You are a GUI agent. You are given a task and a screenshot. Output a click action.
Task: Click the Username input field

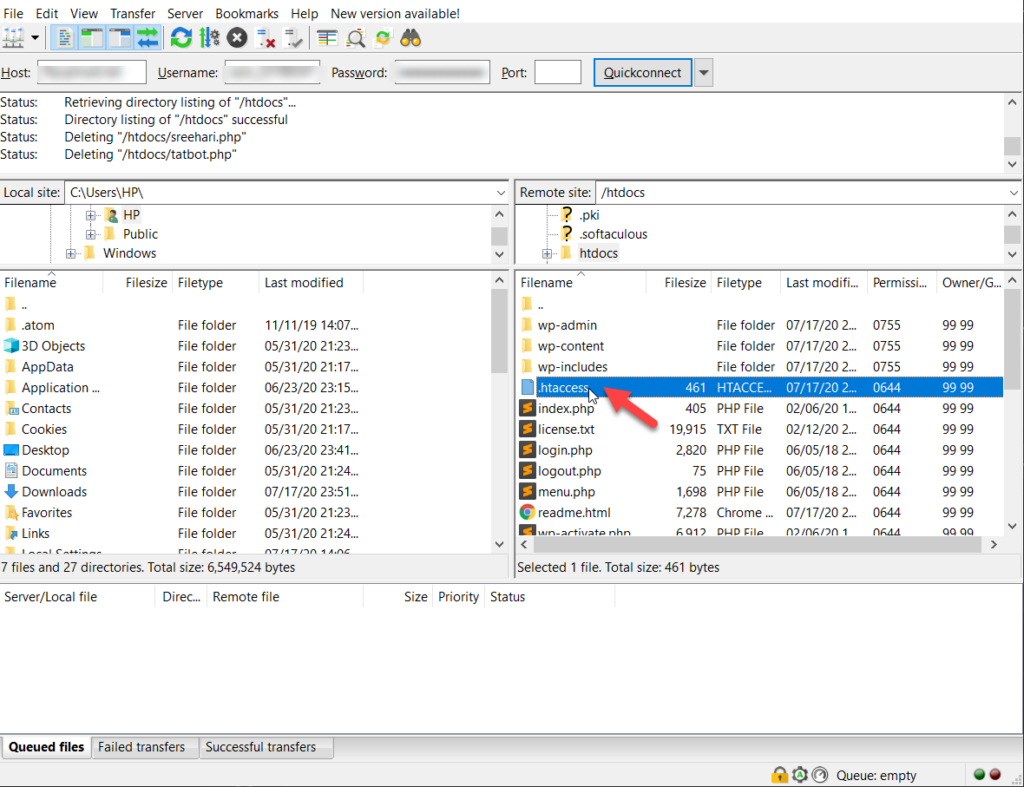click(x=272, y=72)
